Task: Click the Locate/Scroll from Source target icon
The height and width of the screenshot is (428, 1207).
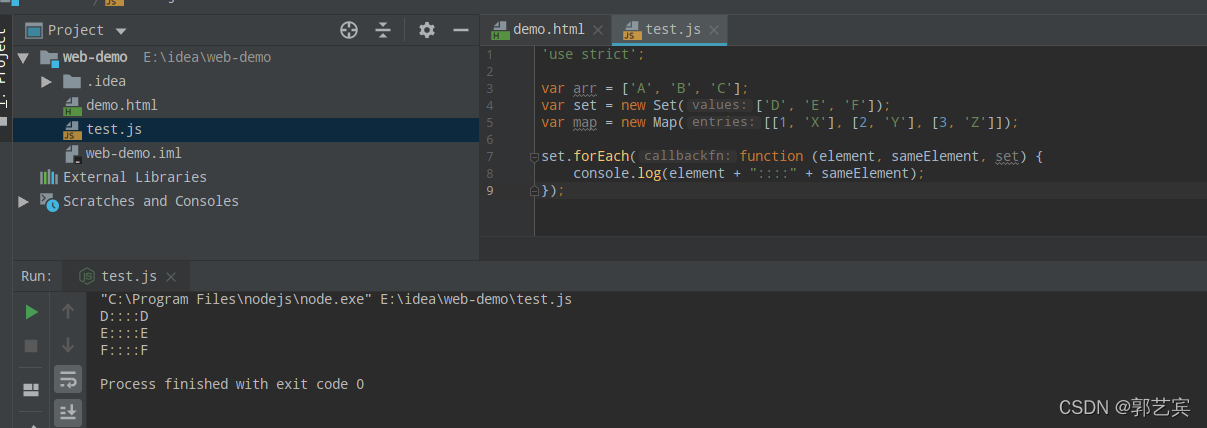Action: coord(349,30)
